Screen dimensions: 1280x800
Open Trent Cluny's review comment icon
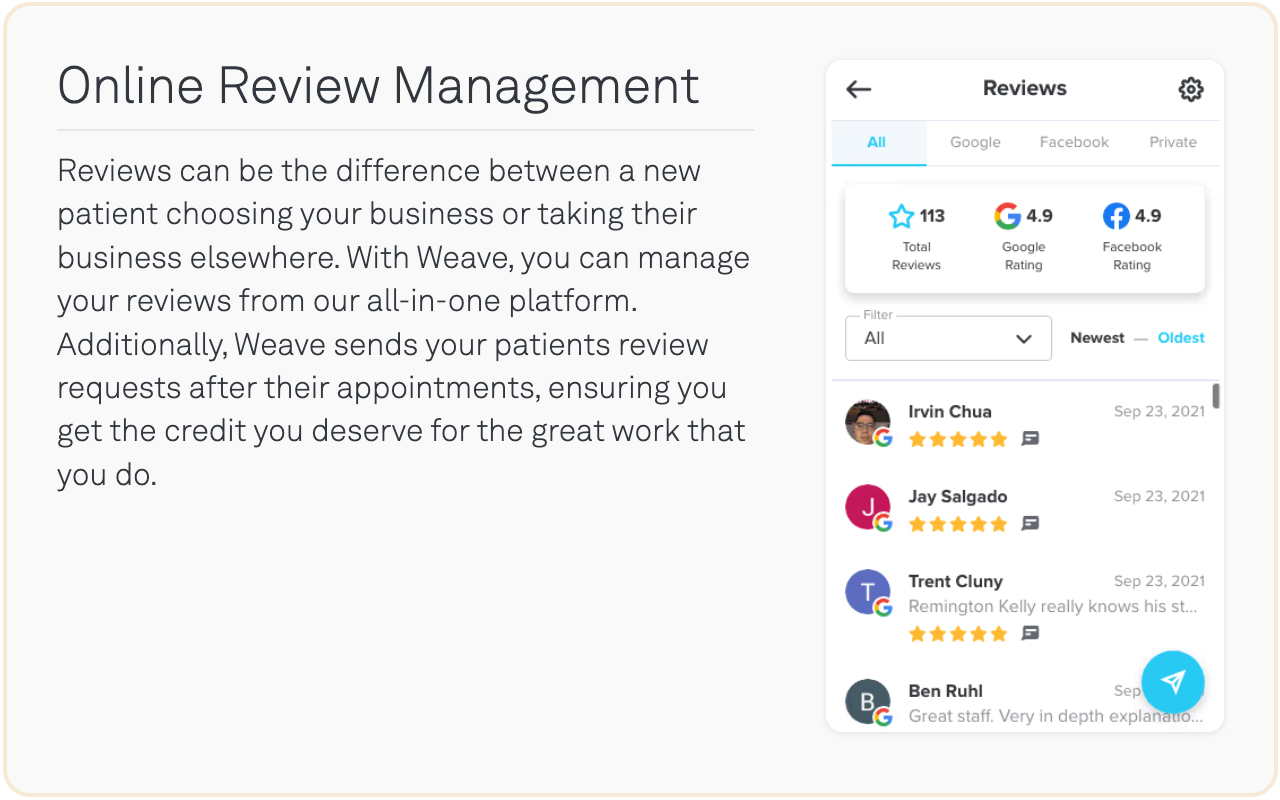[x=1030, y=634]
